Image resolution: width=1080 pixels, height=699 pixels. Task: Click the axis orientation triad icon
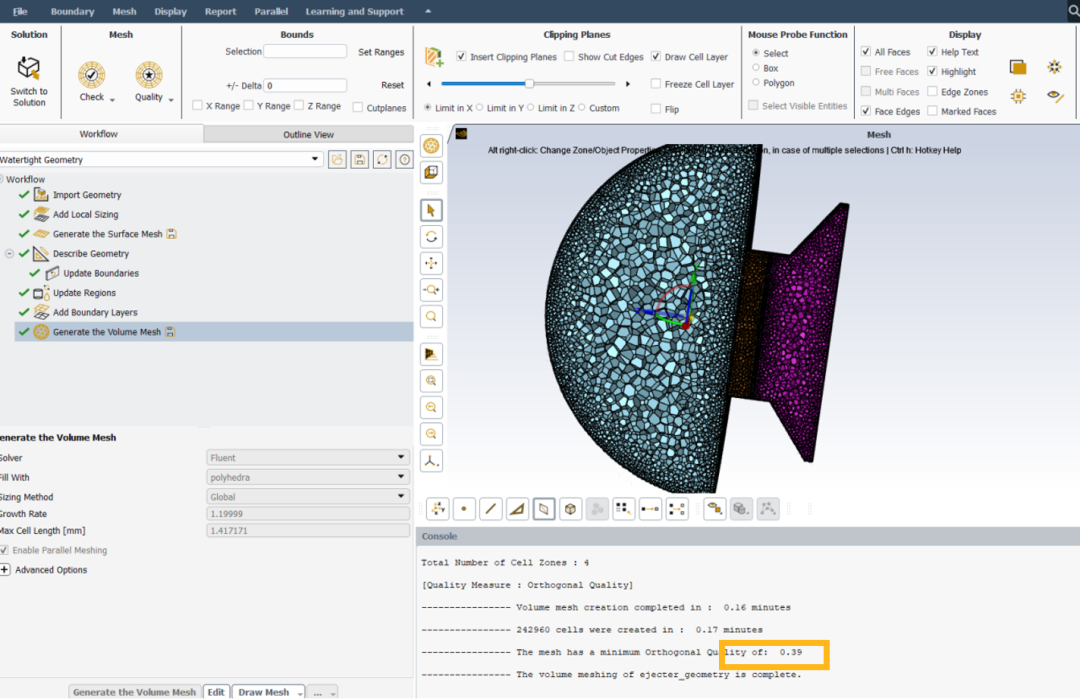pos(431,461)
